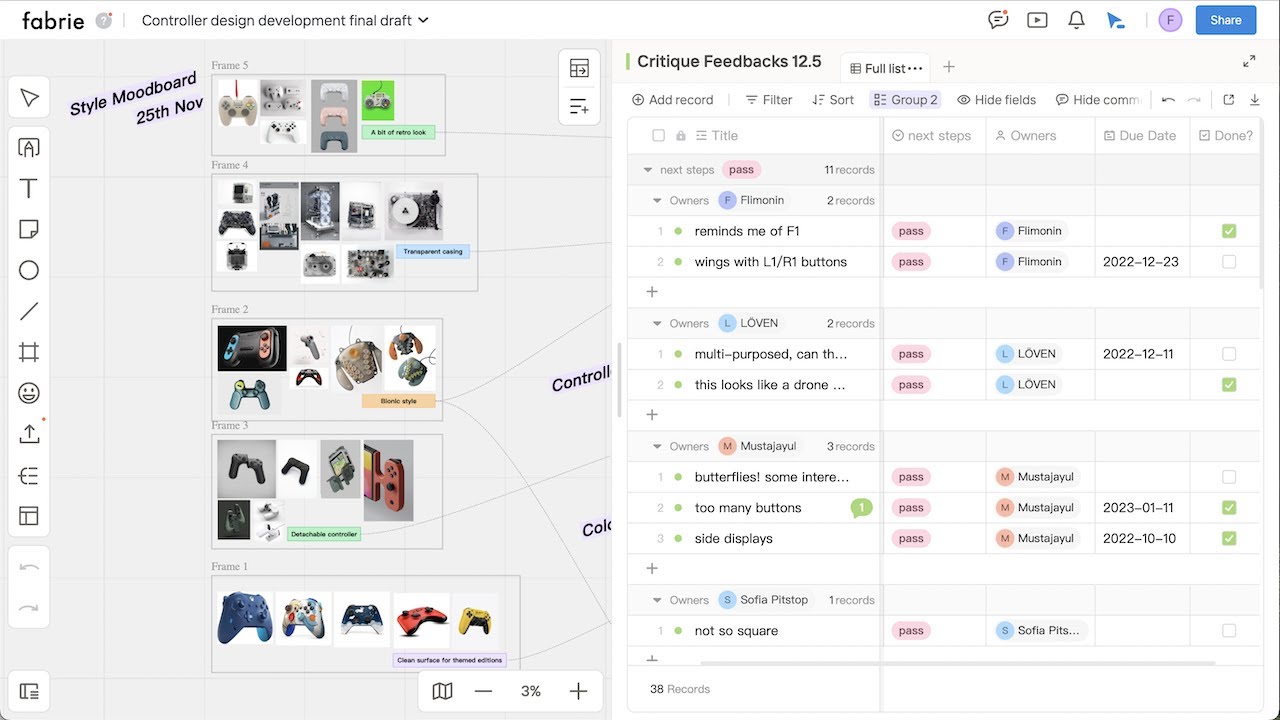Uncheck Done for side displays

1229,539
